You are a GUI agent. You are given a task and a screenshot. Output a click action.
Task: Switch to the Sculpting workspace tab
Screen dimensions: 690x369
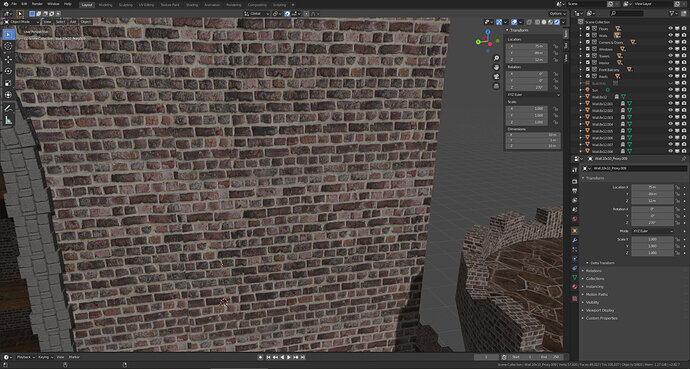tap(126, 4)
